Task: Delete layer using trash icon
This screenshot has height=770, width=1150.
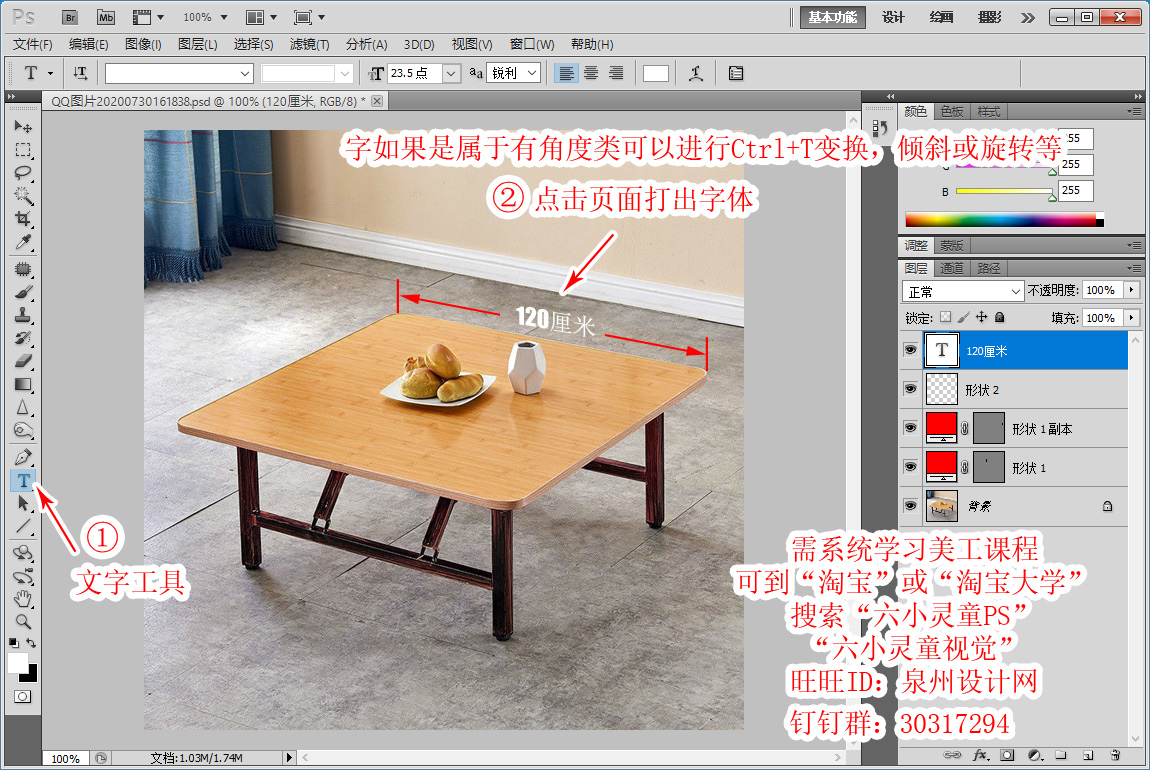Action: click(x=1115, y=755)
